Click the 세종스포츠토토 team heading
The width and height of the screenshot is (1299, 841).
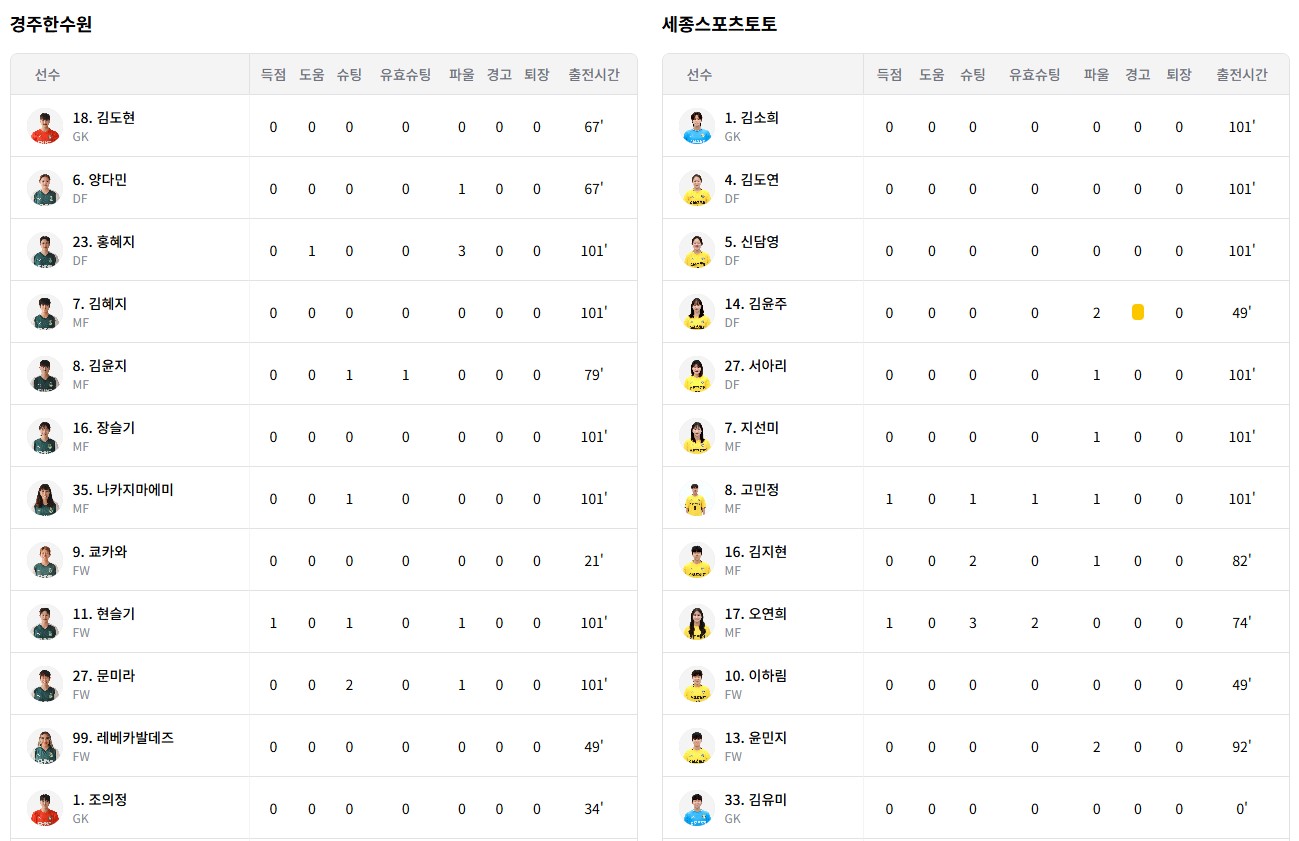point(719,25)
